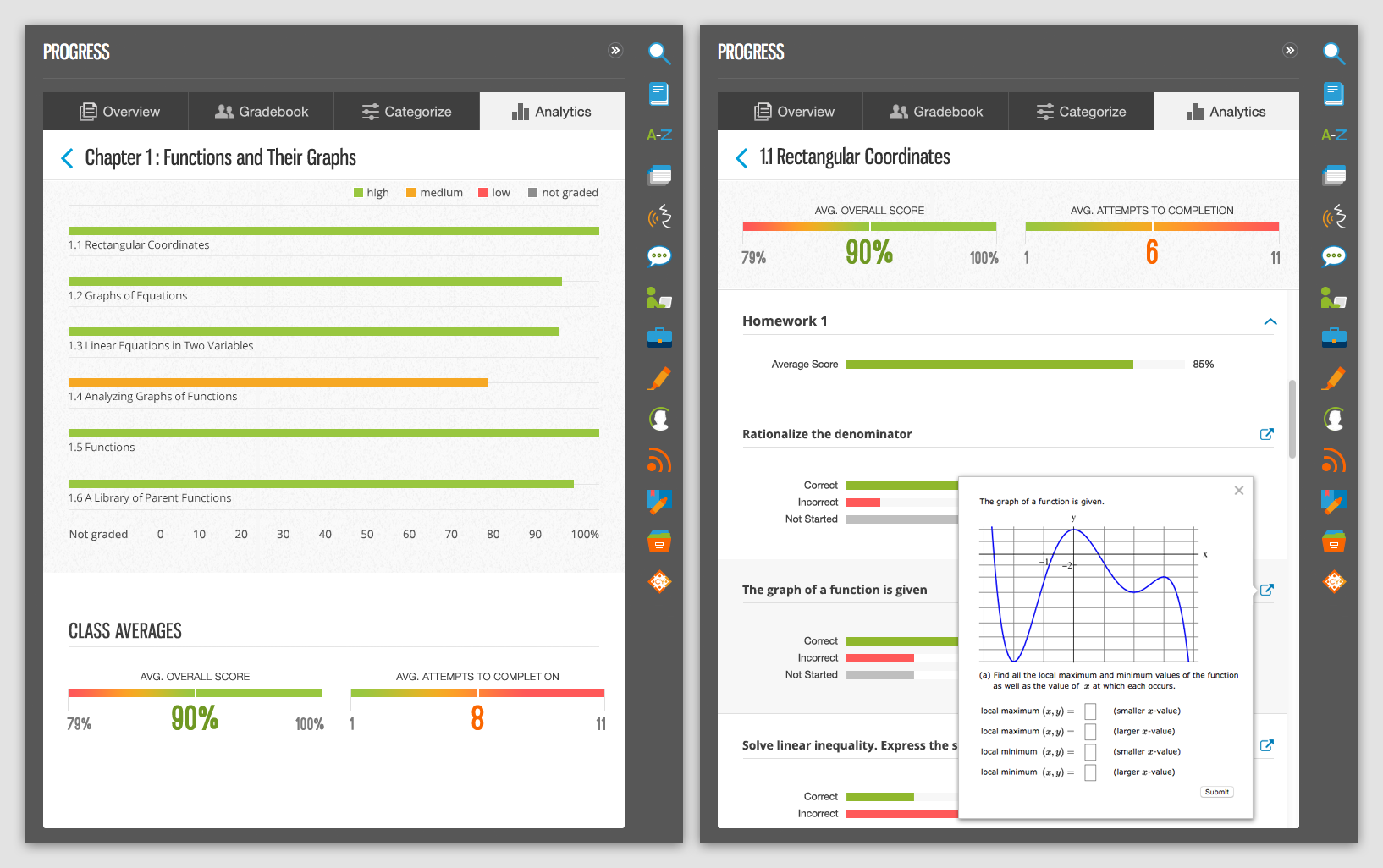Switch to Gradebook tab in left panel
Screen dimensions: 1383x868
261,112
